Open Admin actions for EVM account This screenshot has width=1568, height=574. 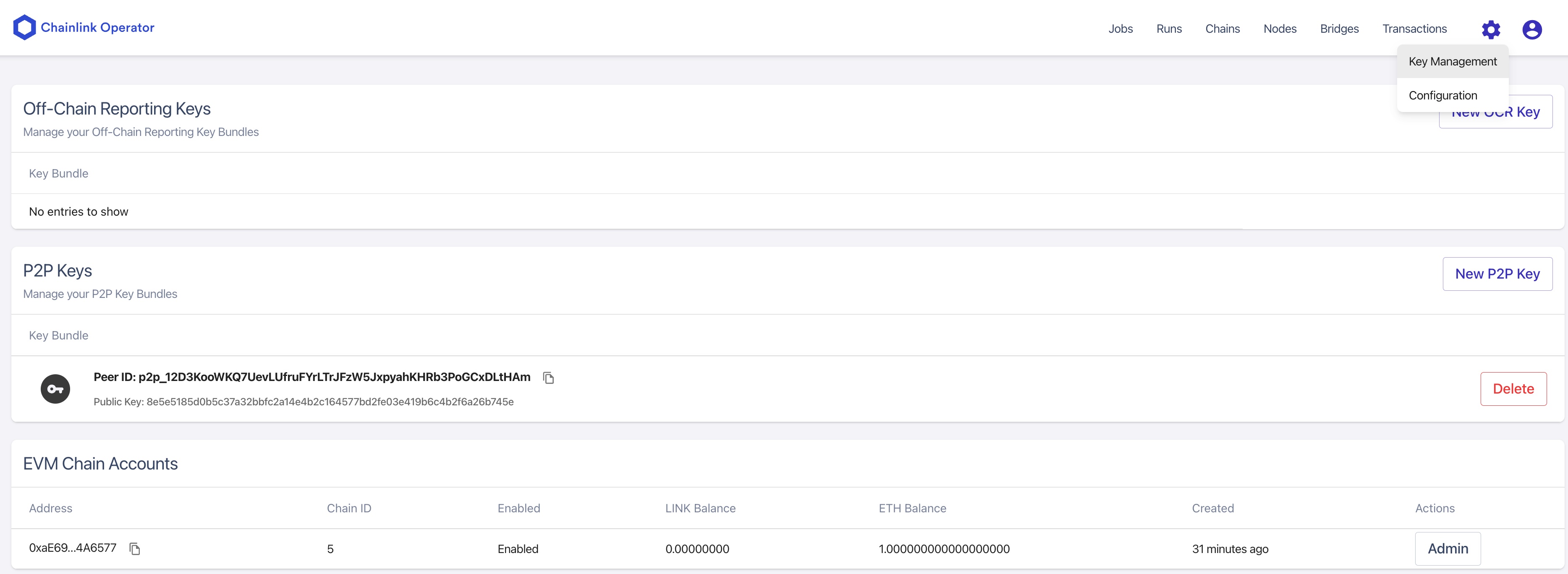tap(1448, 548)
